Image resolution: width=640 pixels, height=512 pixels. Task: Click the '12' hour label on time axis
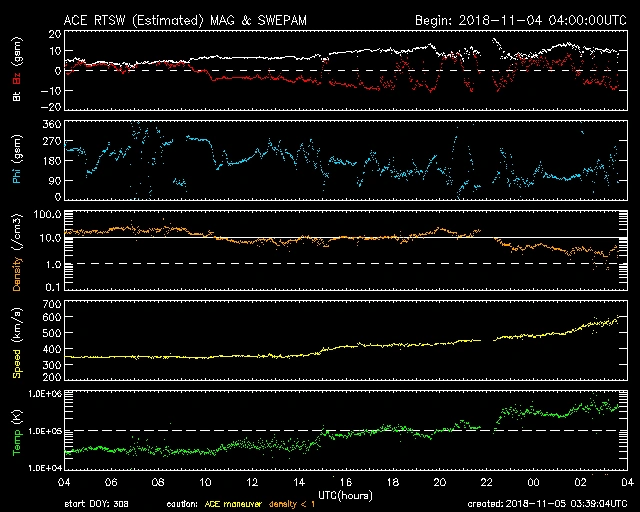click(252, 483)
